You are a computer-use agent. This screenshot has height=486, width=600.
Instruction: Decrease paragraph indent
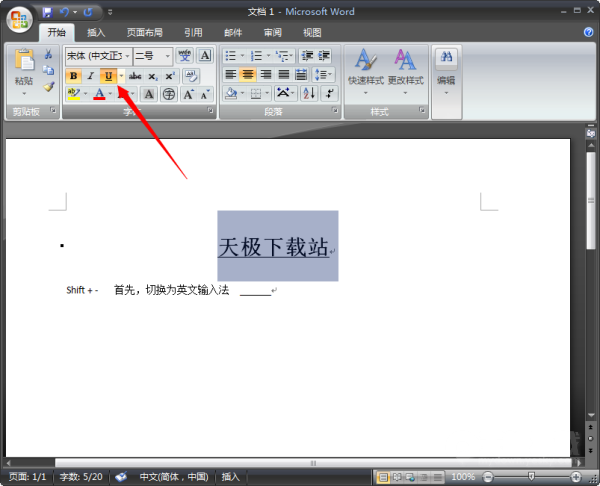coord(307,56)
